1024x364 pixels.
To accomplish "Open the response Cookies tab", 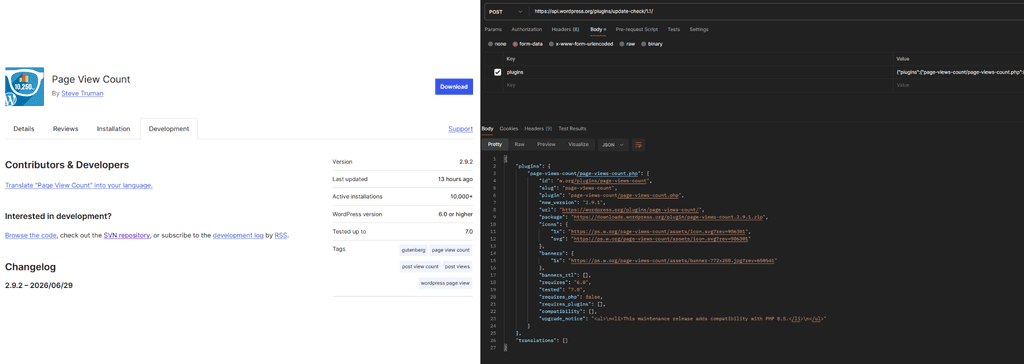I will [x=509, y=129].
